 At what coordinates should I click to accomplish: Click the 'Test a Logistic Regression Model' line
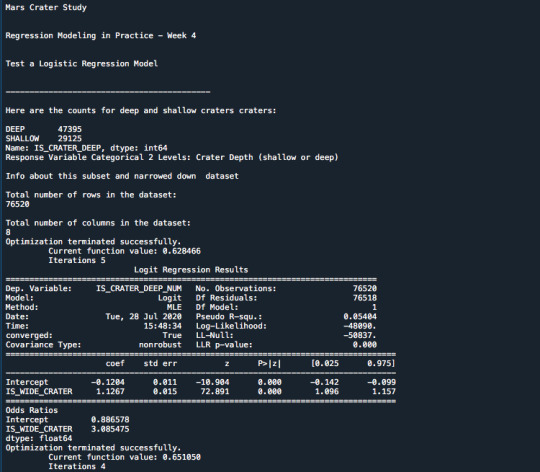[x=82, y=64]
